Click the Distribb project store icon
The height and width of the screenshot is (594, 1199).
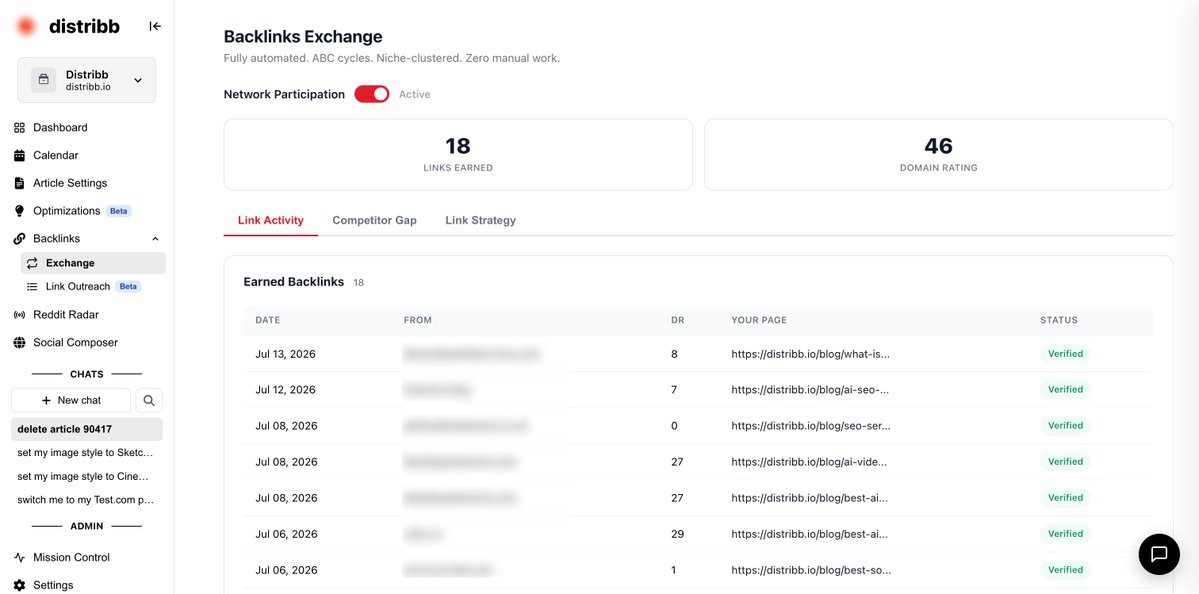click(44, 80)
